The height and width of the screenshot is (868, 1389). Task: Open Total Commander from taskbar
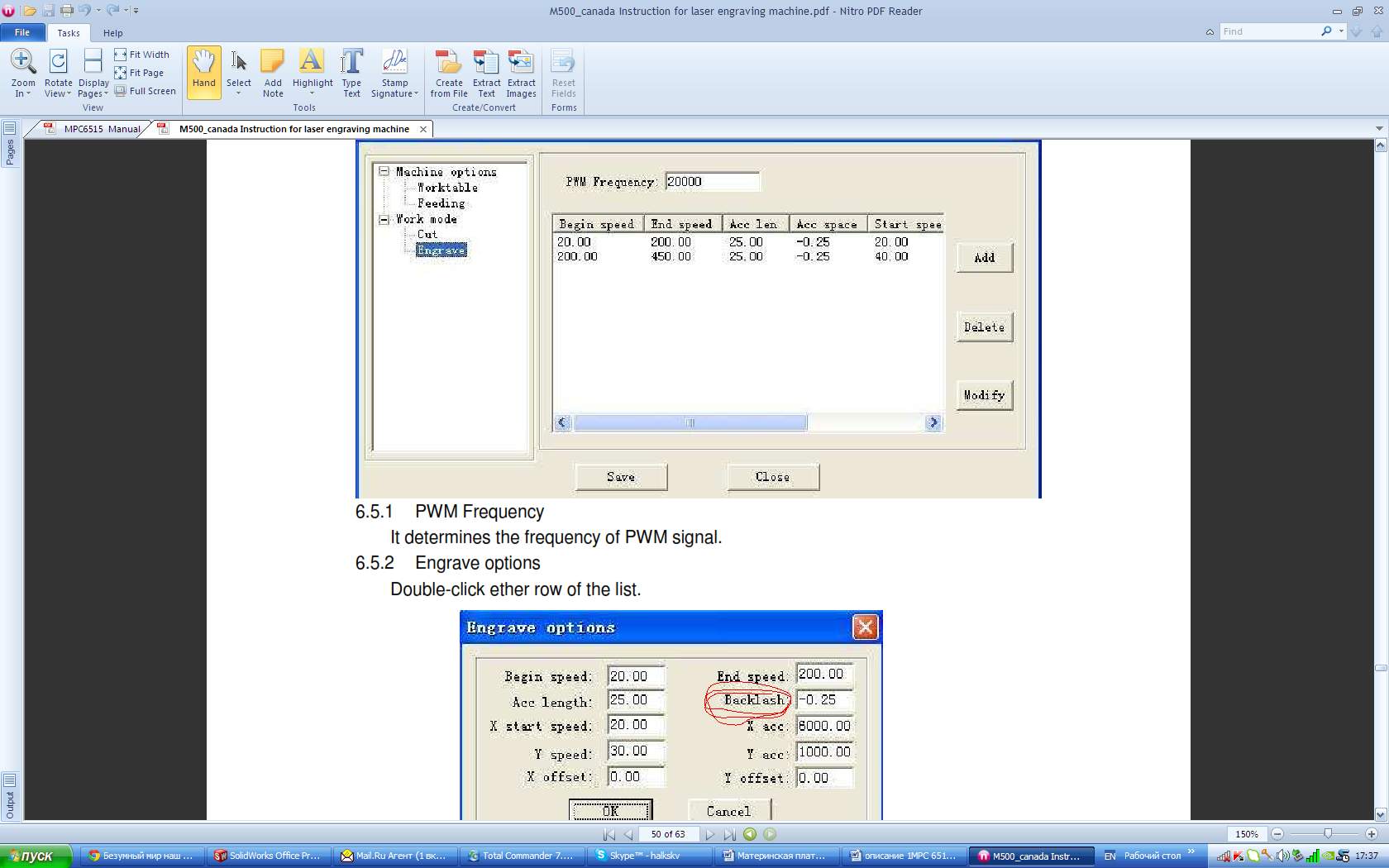(520, 856)
